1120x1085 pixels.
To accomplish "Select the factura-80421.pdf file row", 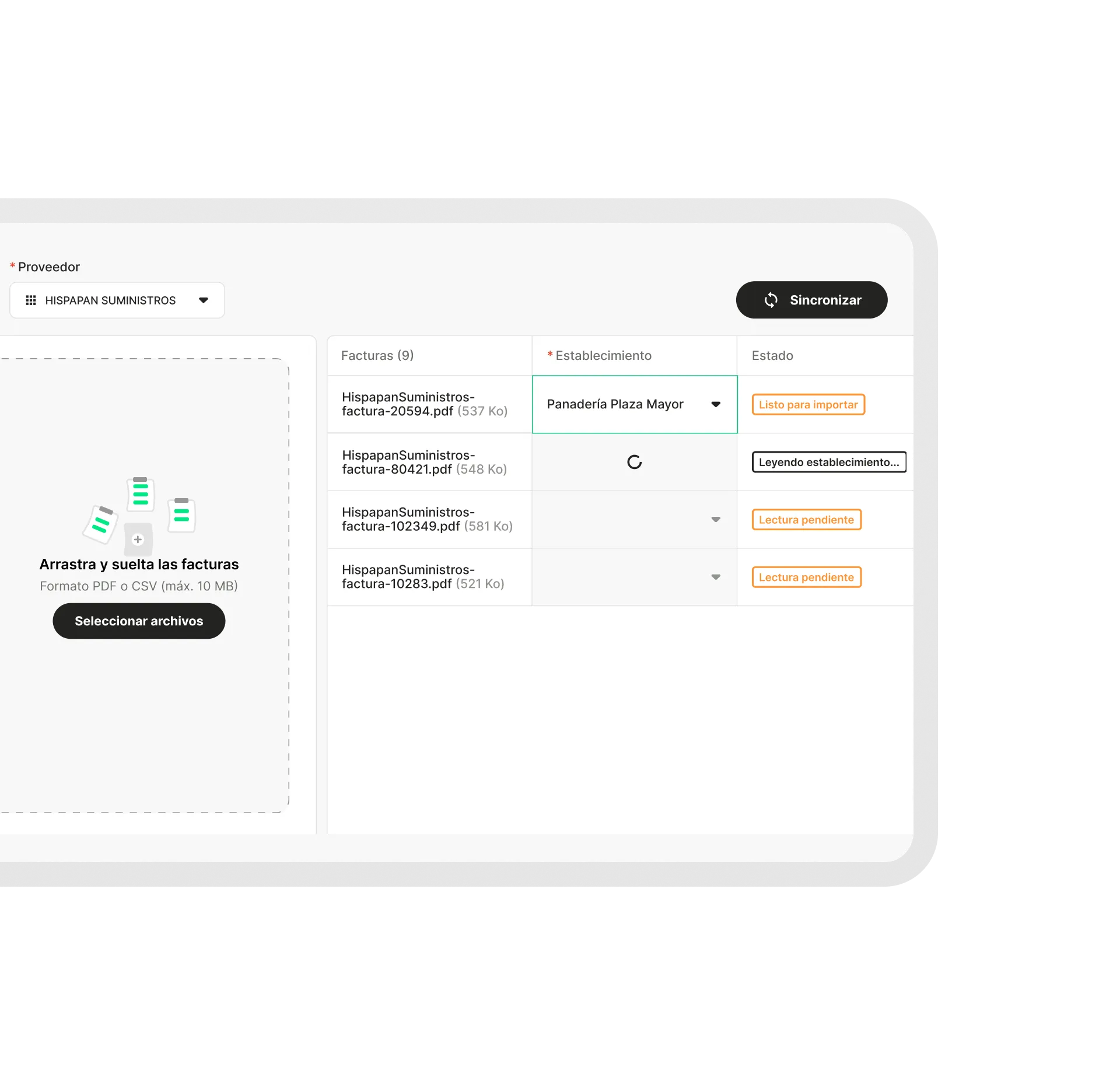I will (x=424, y=462).
